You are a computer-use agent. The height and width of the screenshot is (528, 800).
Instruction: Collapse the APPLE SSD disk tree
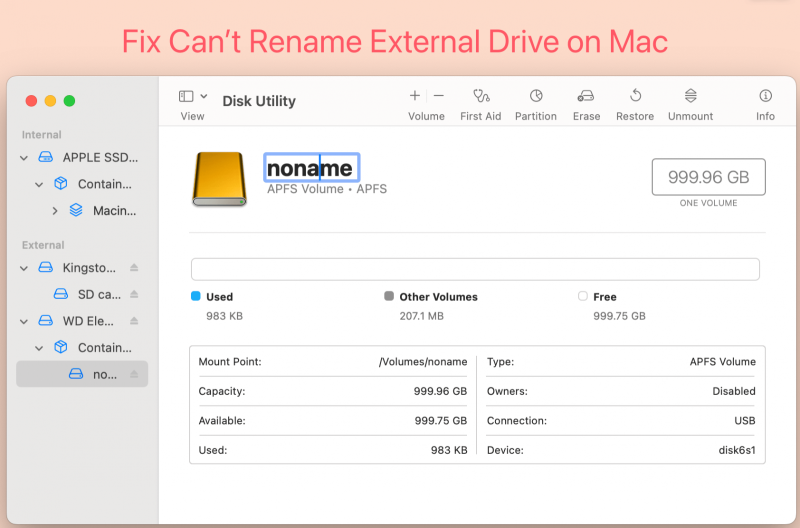tap(24, 158)
